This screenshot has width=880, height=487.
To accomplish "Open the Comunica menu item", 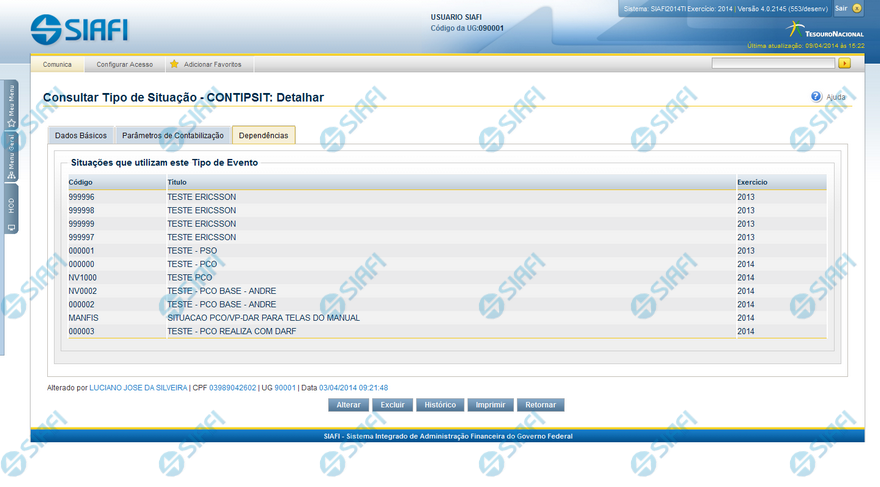I will (57, 64).
